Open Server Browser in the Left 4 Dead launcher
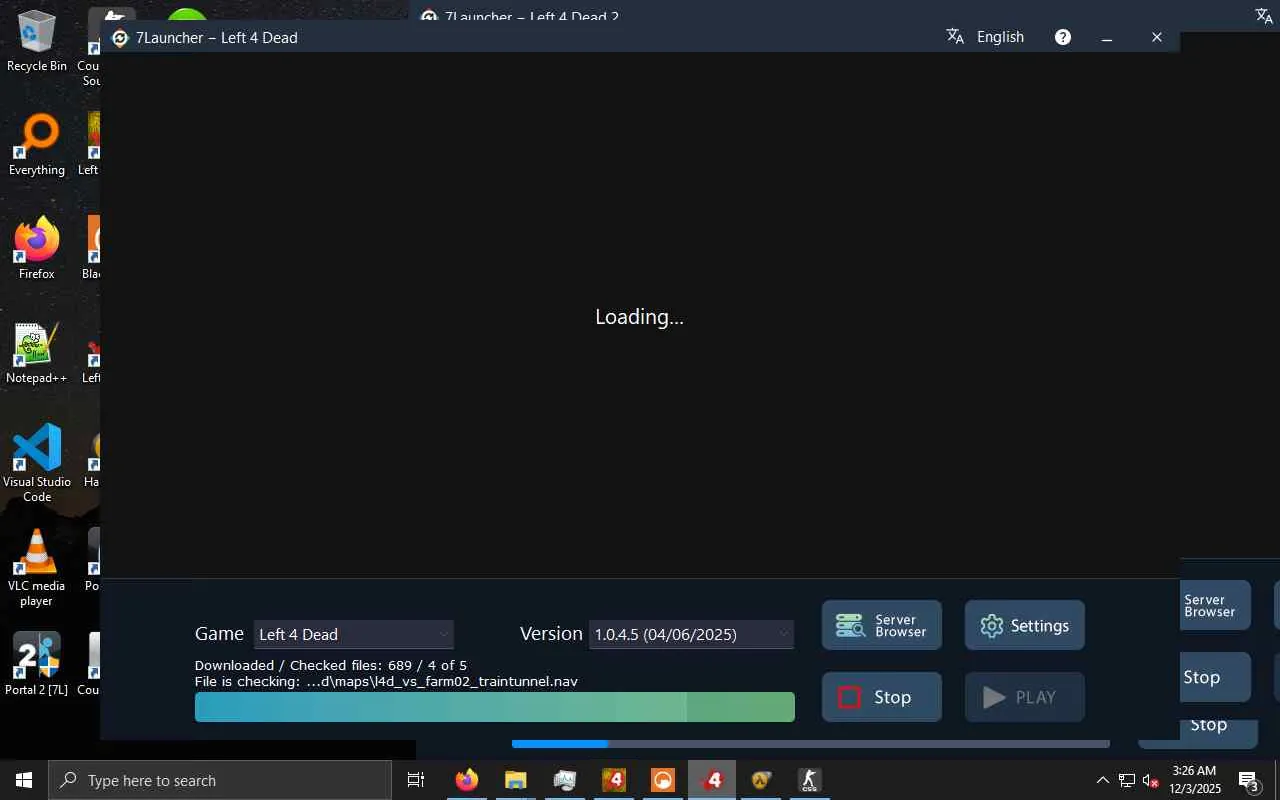 [881, 625]
